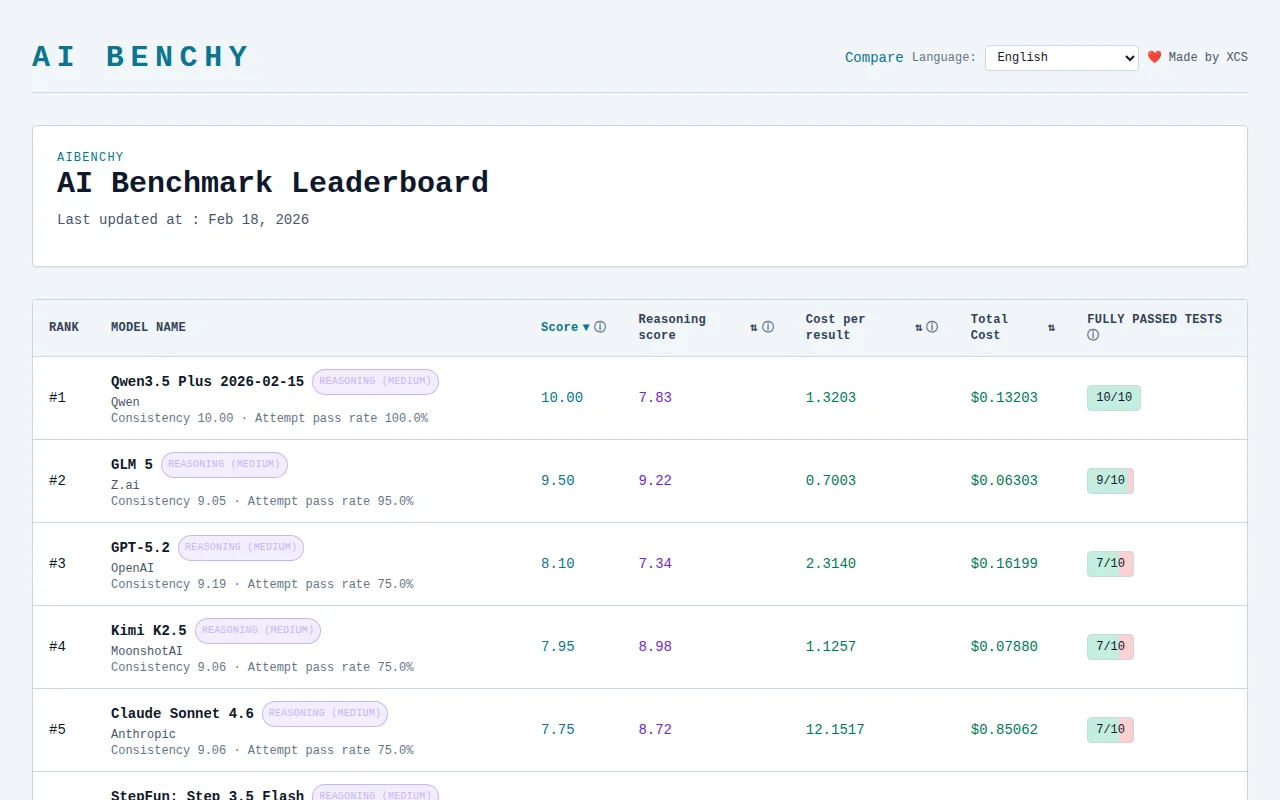Sort by Total Cost column header

coord(990,327)
